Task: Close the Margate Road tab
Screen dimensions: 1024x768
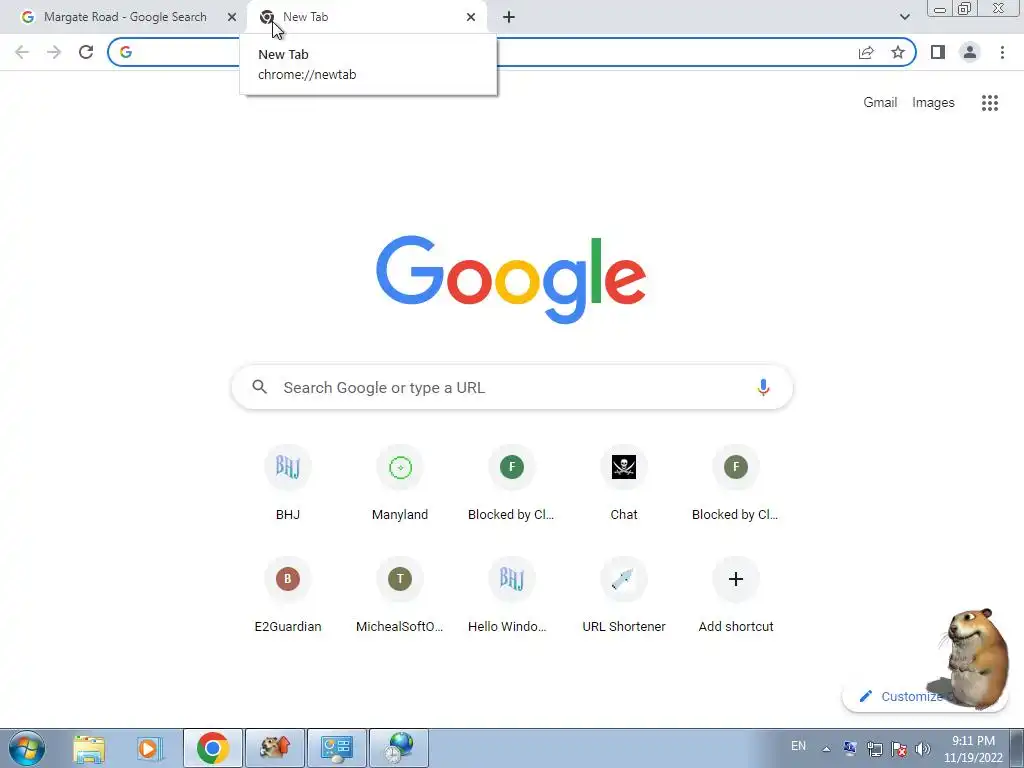Action: click(231, 17)
